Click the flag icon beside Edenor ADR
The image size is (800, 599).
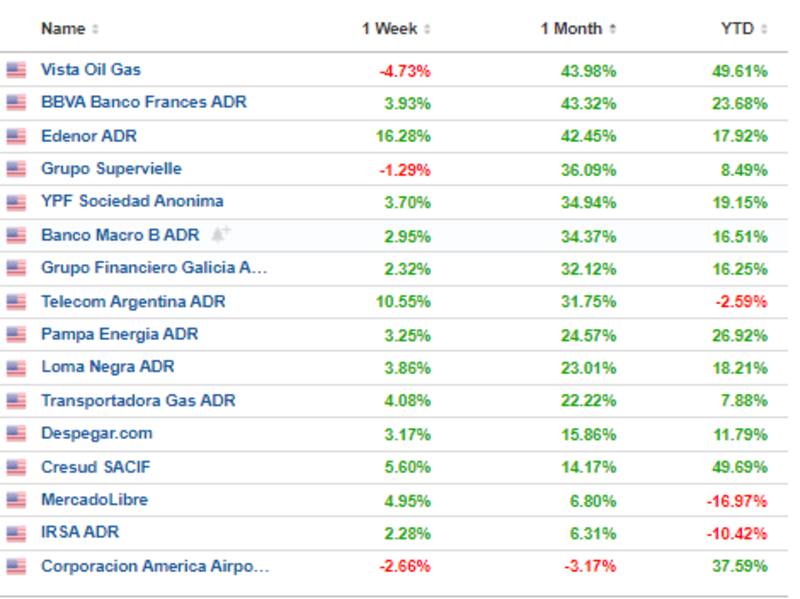(16, 136)
